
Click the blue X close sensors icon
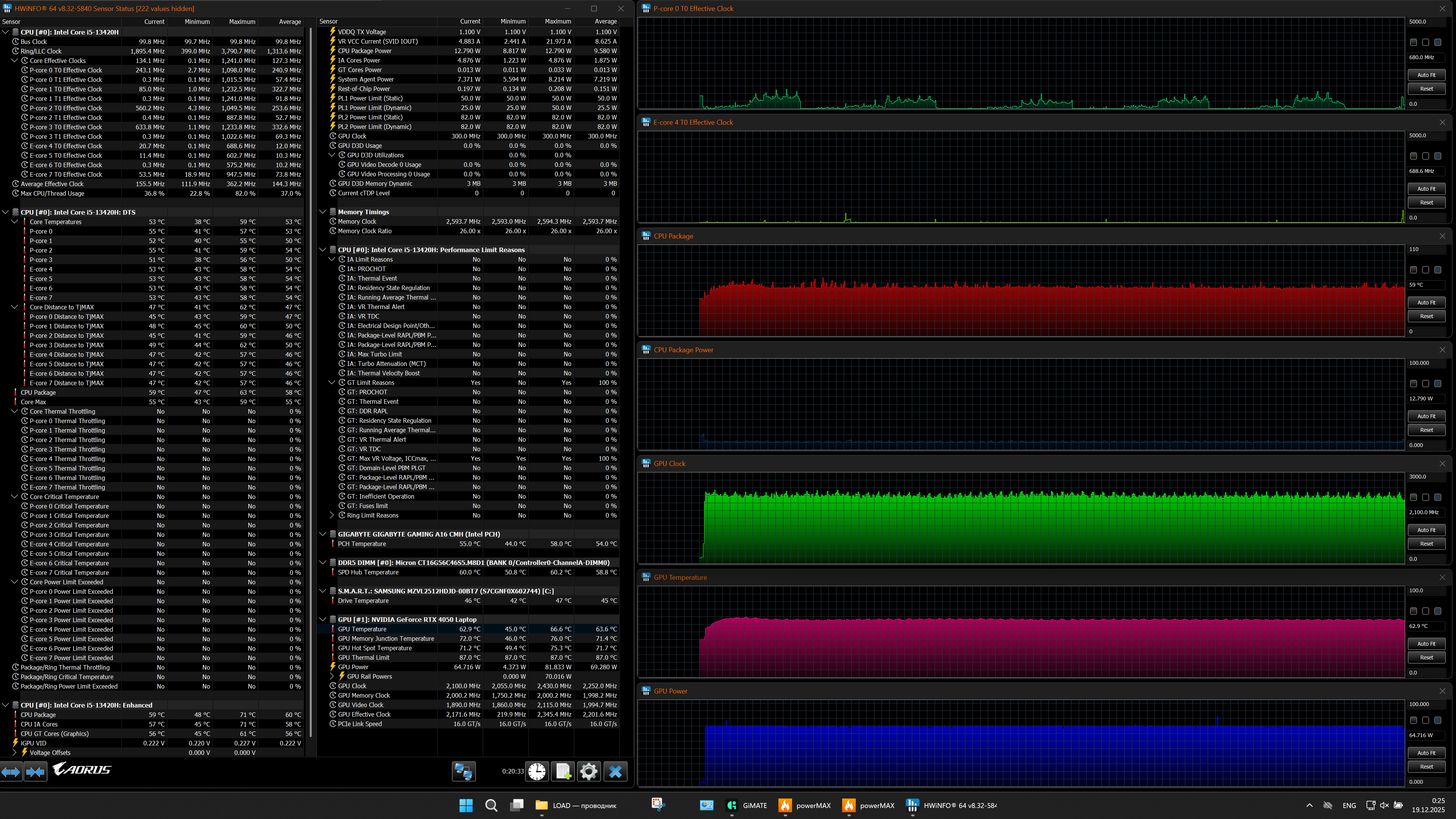[615, 772]
